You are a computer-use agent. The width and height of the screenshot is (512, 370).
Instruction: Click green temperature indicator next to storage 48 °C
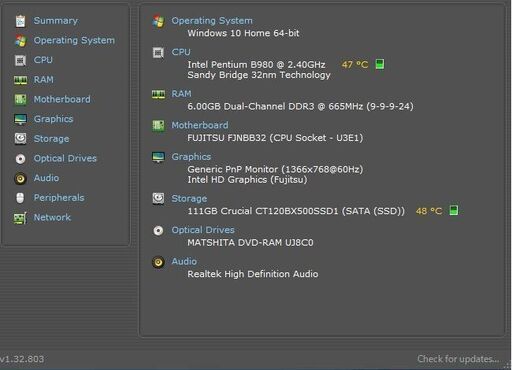point(454,210)
